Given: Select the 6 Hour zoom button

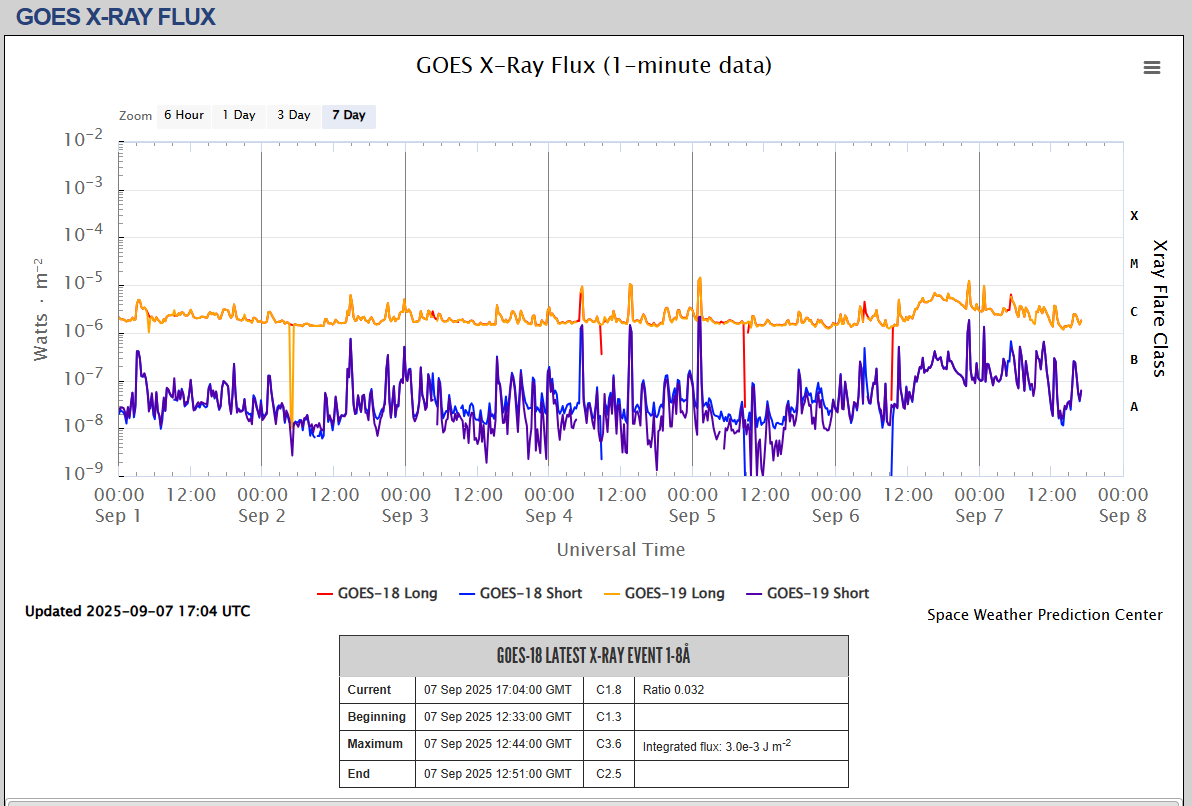Looking at the screenshot, I should [x=184, y=115].
